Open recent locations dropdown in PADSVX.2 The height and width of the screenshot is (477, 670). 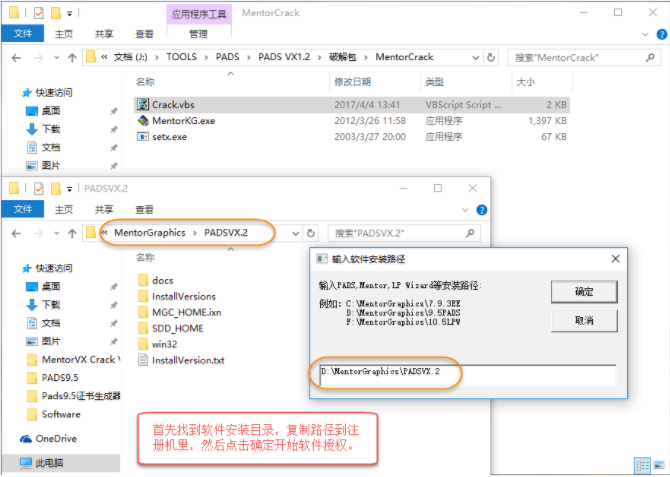pyautogui.click(x=56, y=233)
